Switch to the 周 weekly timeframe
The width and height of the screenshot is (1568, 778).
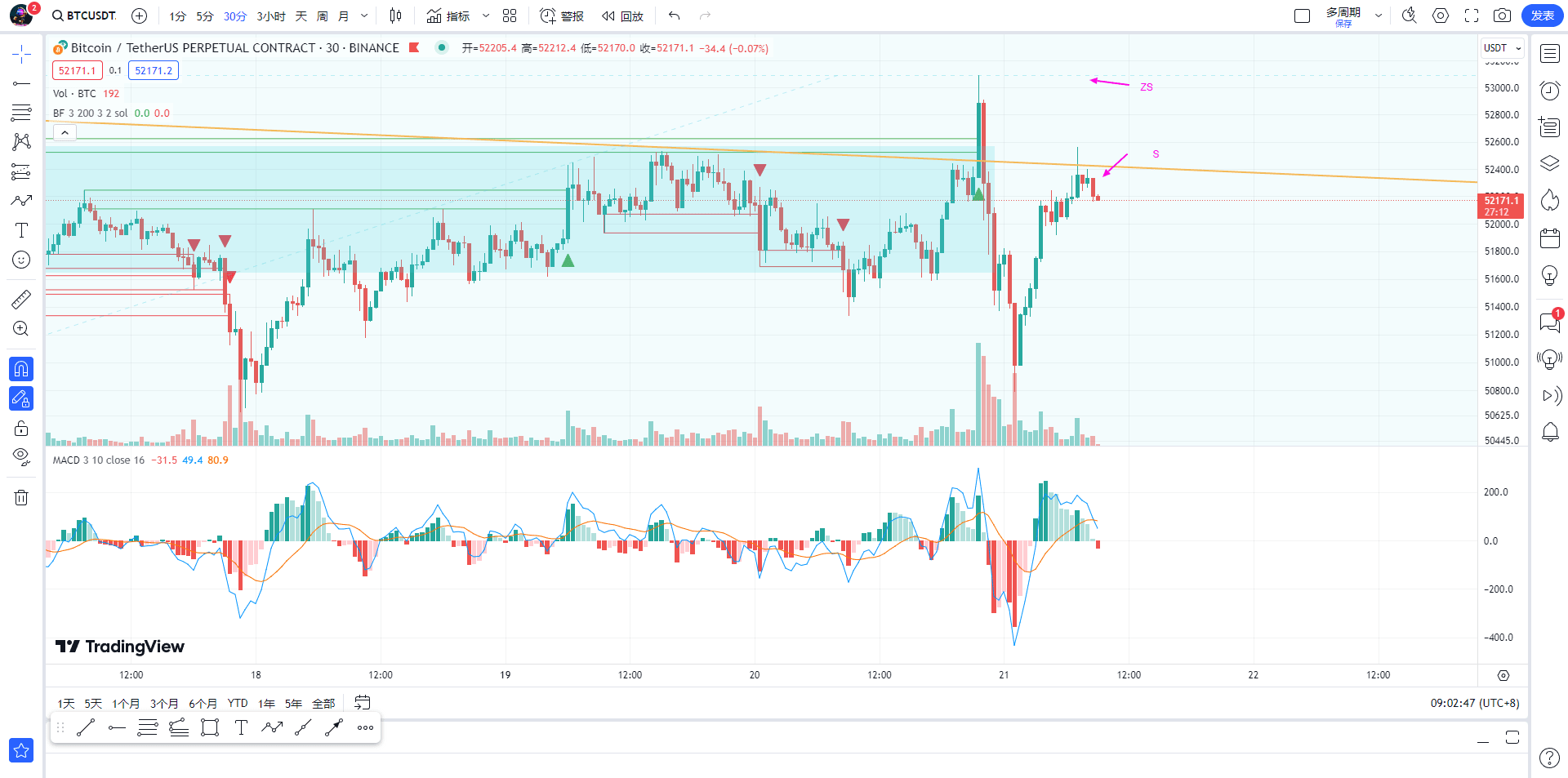click(x=322, y=16)
